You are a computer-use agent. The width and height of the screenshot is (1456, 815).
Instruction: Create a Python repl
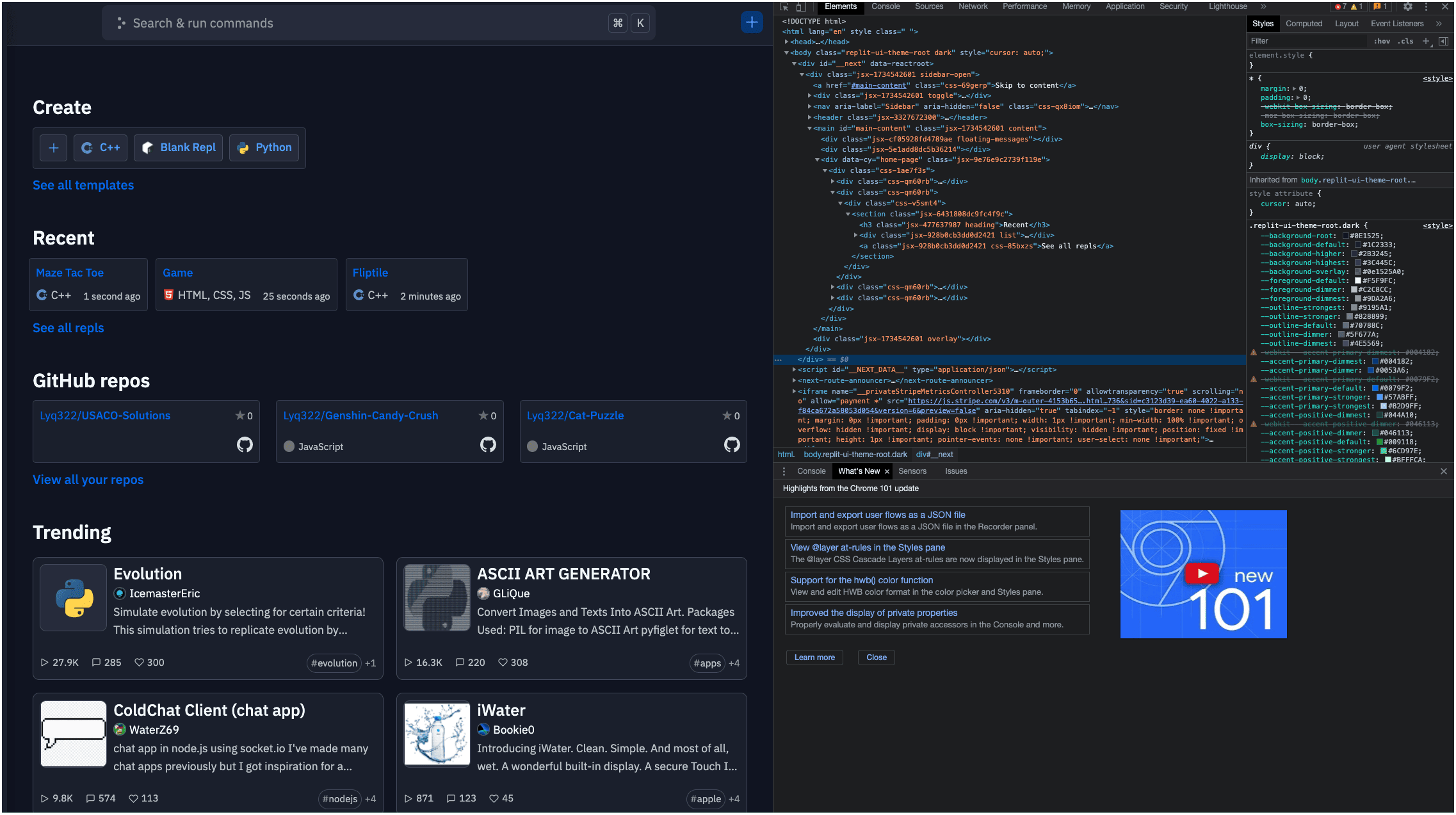[x=264, y=148]
